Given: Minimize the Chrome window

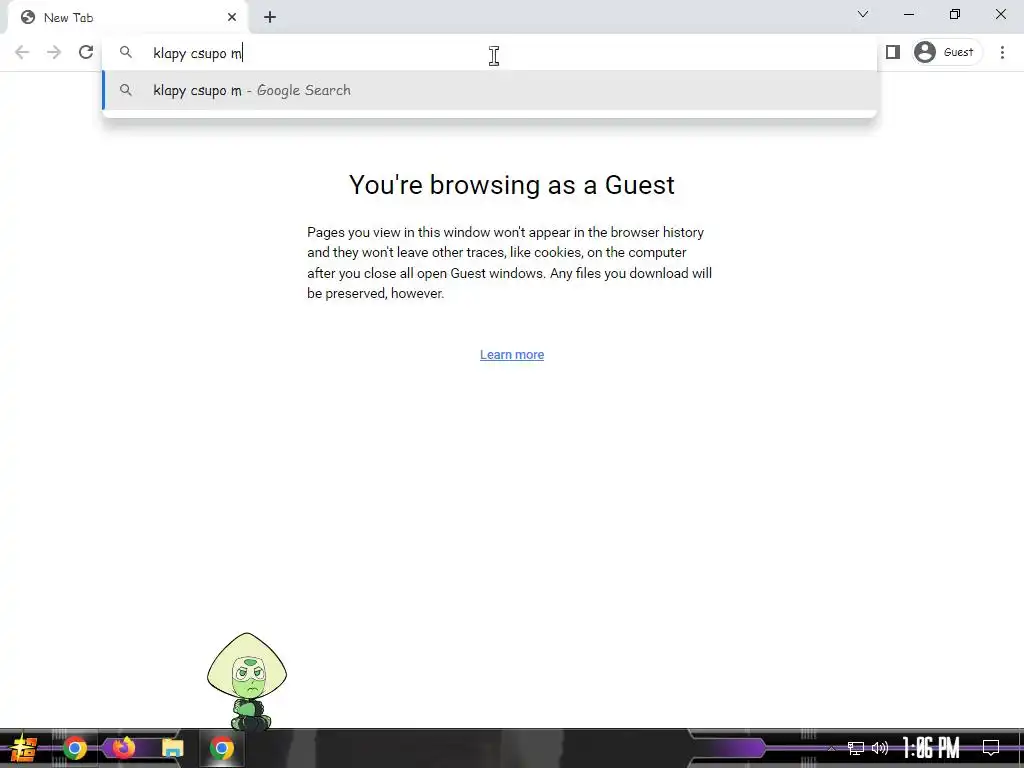Looking at the screenshot, I should [x=908, y=14].
